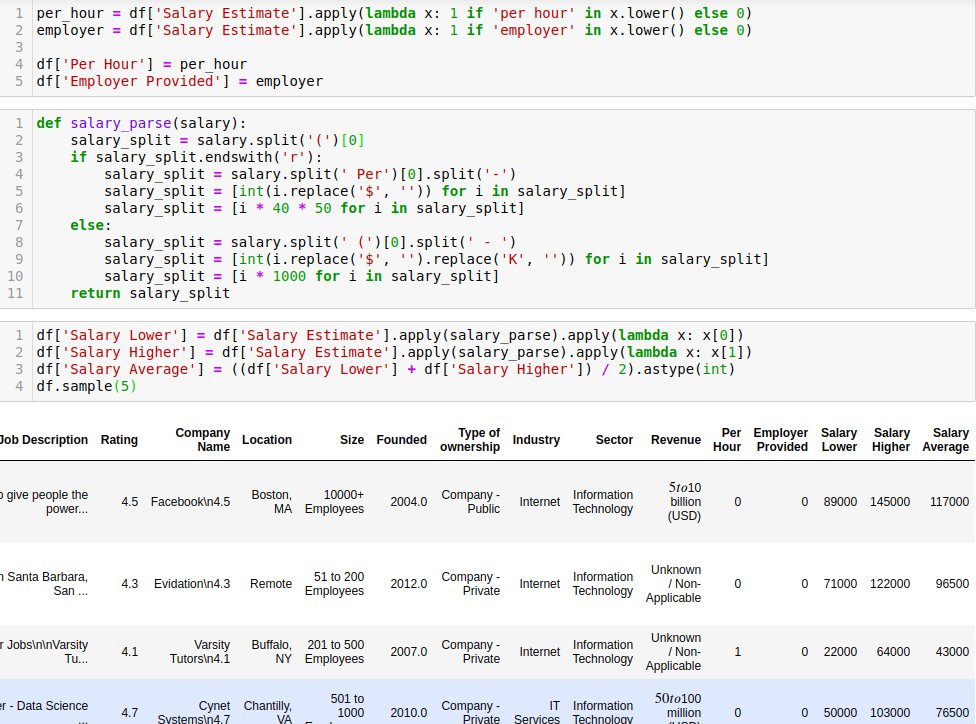Select the Evidation\n4.3 company cell
Viewport: 976px width, 724px height.
(192, 584)
